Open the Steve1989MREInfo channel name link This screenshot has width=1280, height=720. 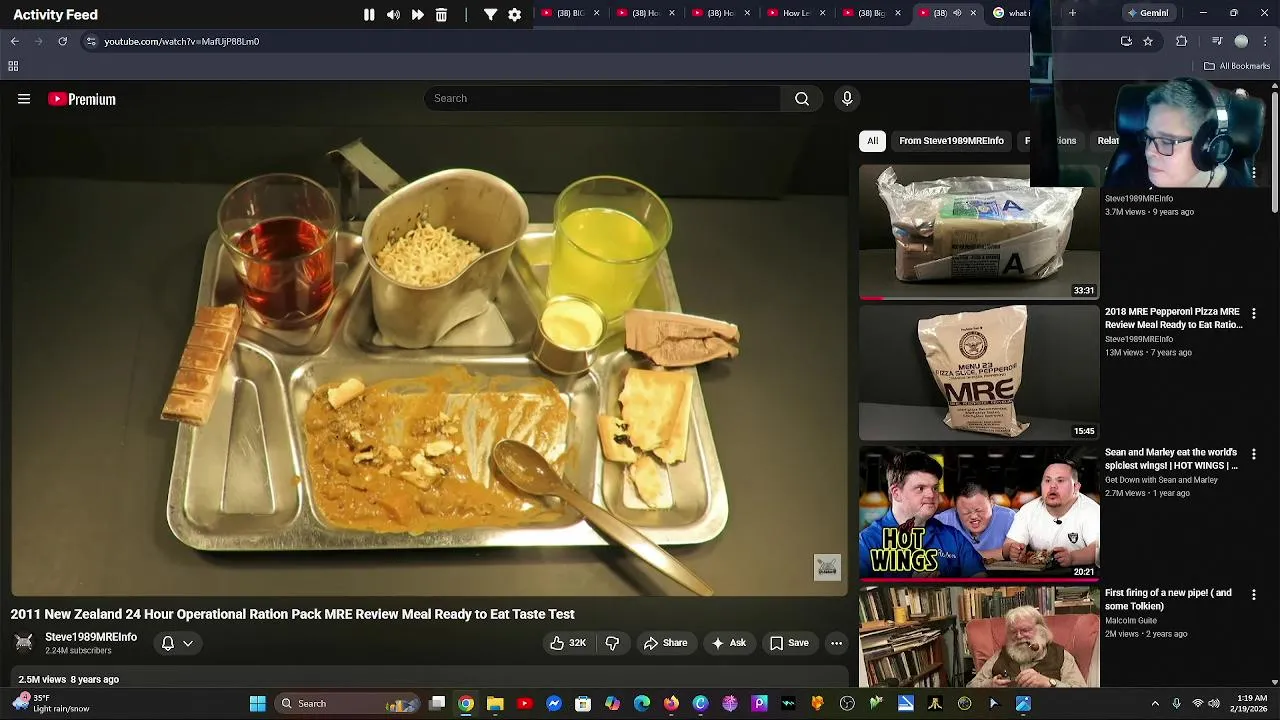click(91, 637)
